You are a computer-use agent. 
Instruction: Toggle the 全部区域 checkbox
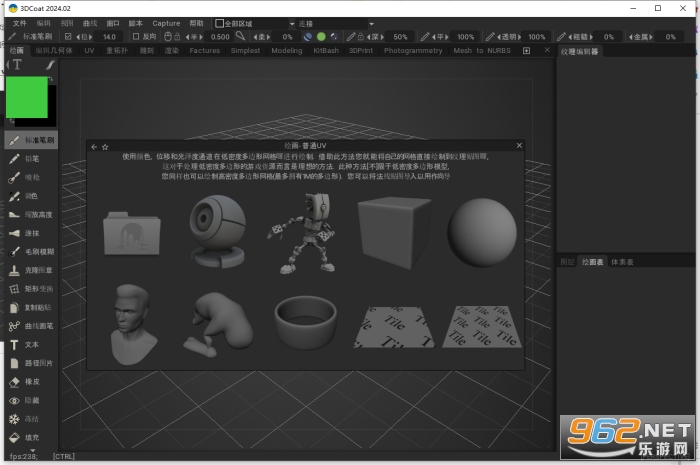(219, 23)
